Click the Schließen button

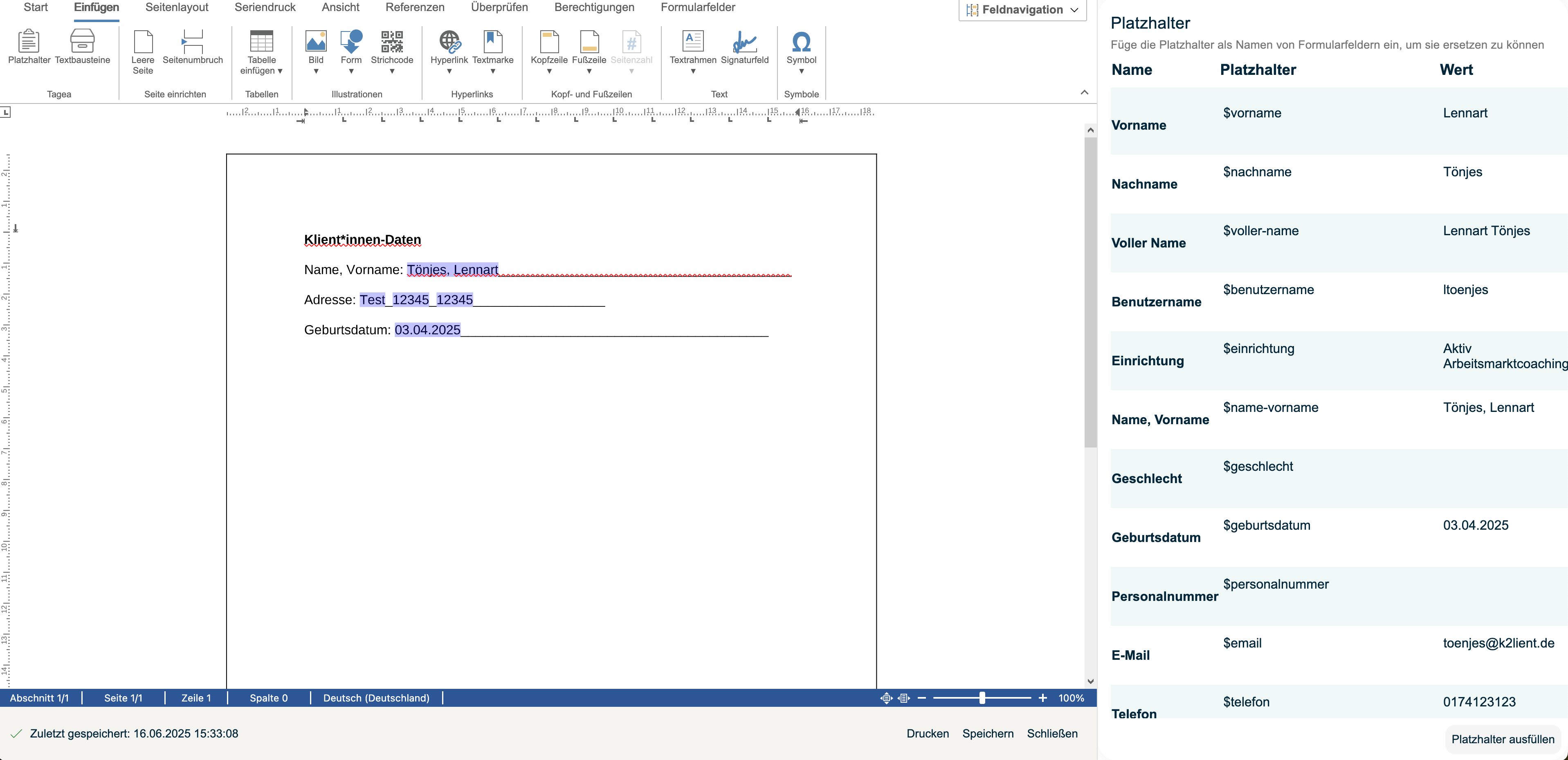point(1052,733)
